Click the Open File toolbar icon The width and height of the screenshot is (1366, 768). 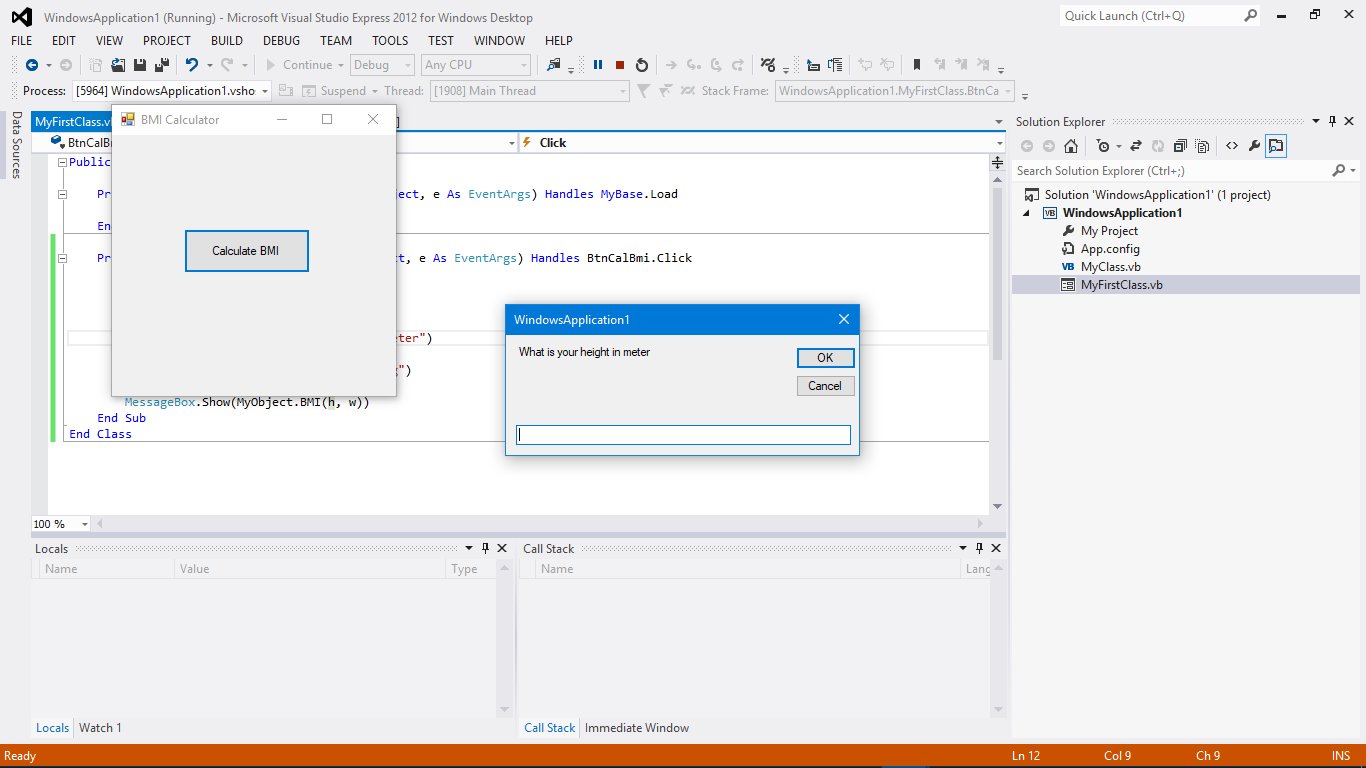(118, 65)
